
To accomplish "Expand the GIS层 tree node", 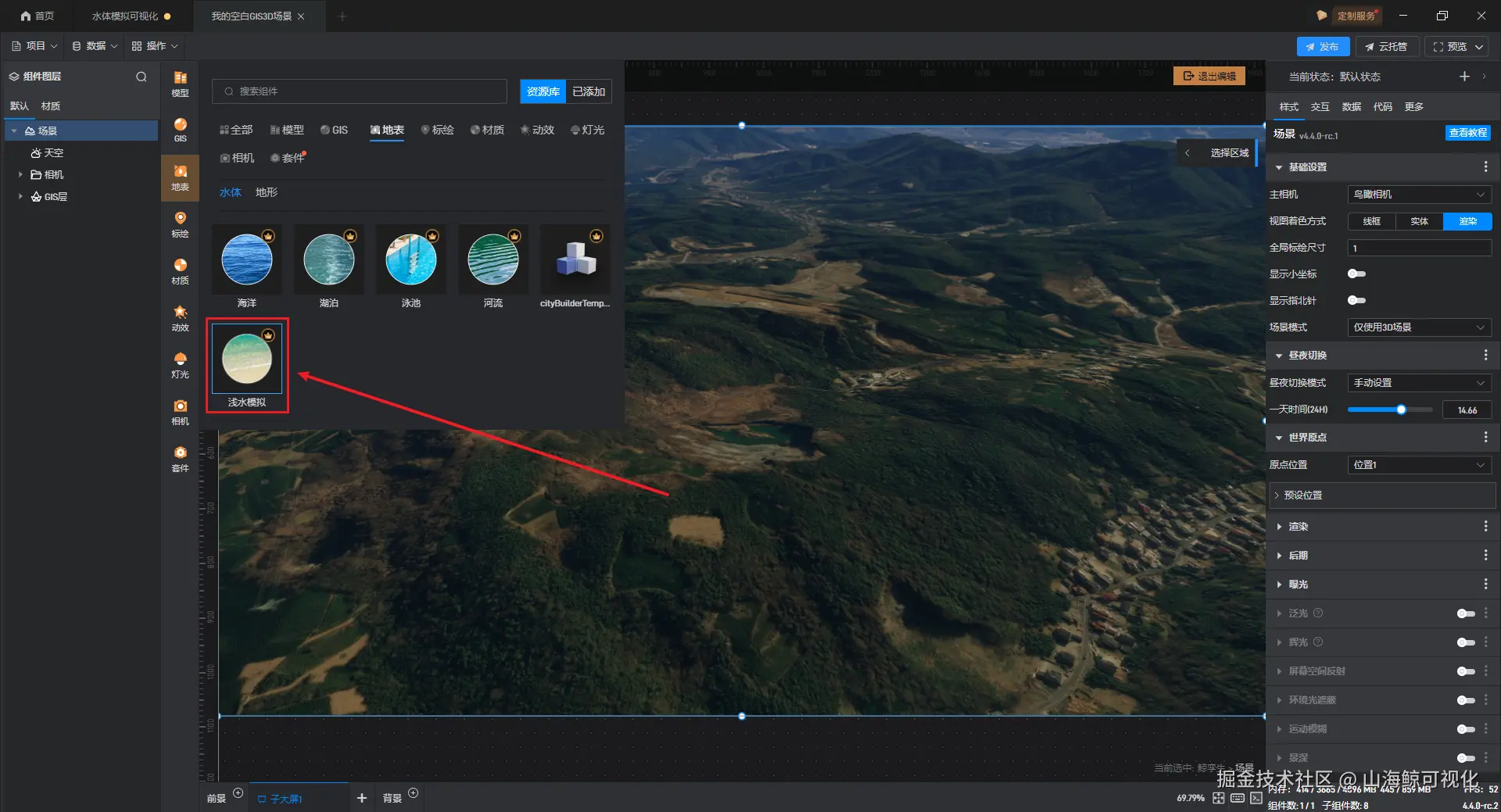I will [20, 196].
